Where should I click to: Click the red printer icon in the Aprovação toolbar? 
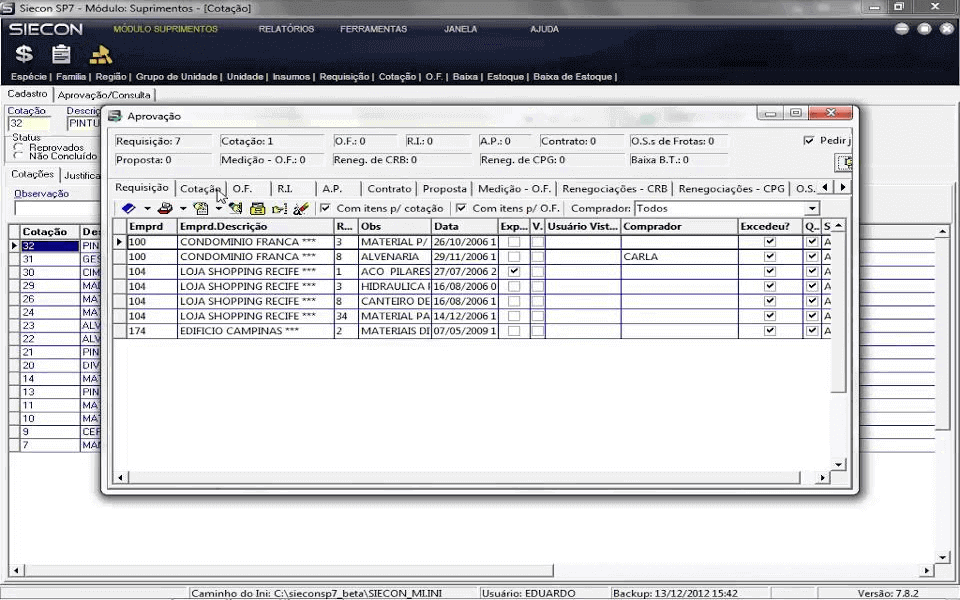[165, 208]
